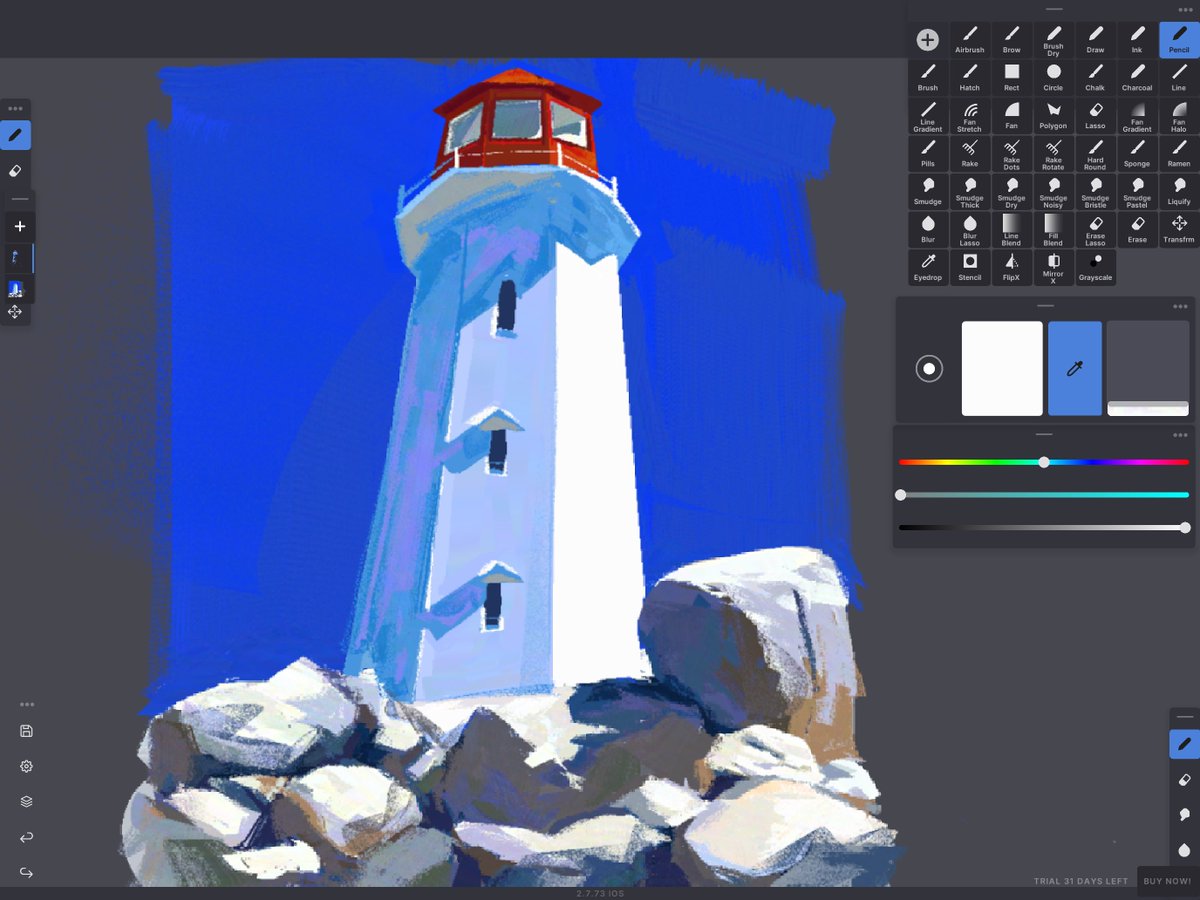Activate the Liquify tool

tap(1179, 192)
